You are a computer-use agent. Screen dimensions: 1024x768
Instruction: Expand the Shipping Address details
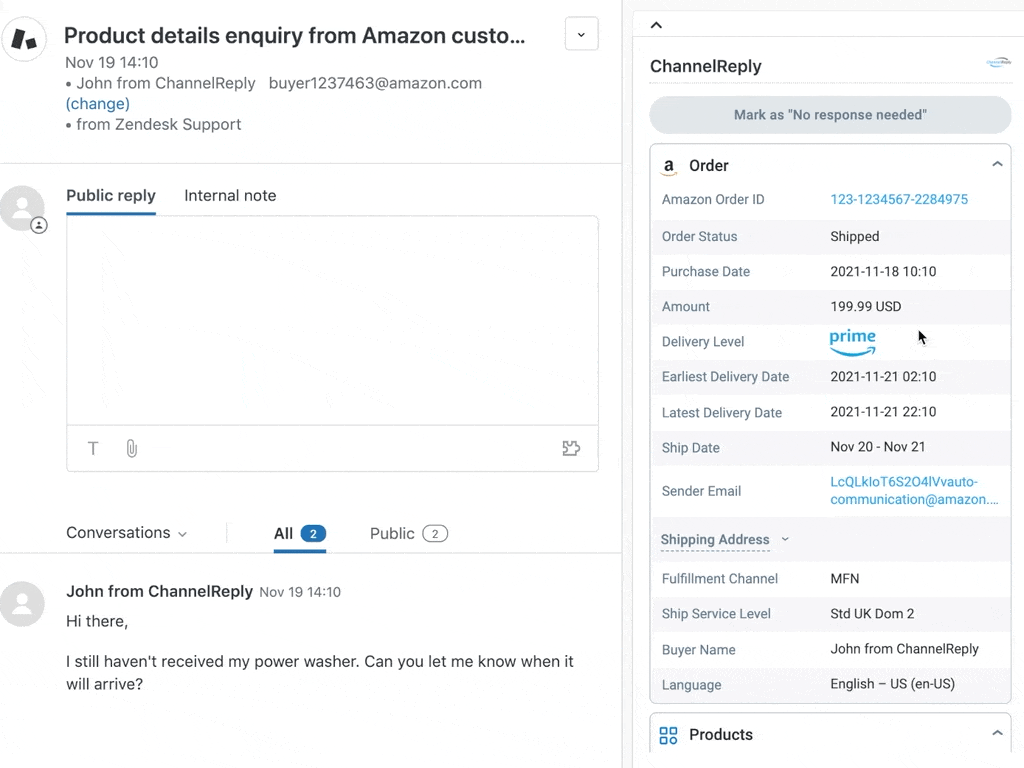pyautogui.click(x=725, y=539)
